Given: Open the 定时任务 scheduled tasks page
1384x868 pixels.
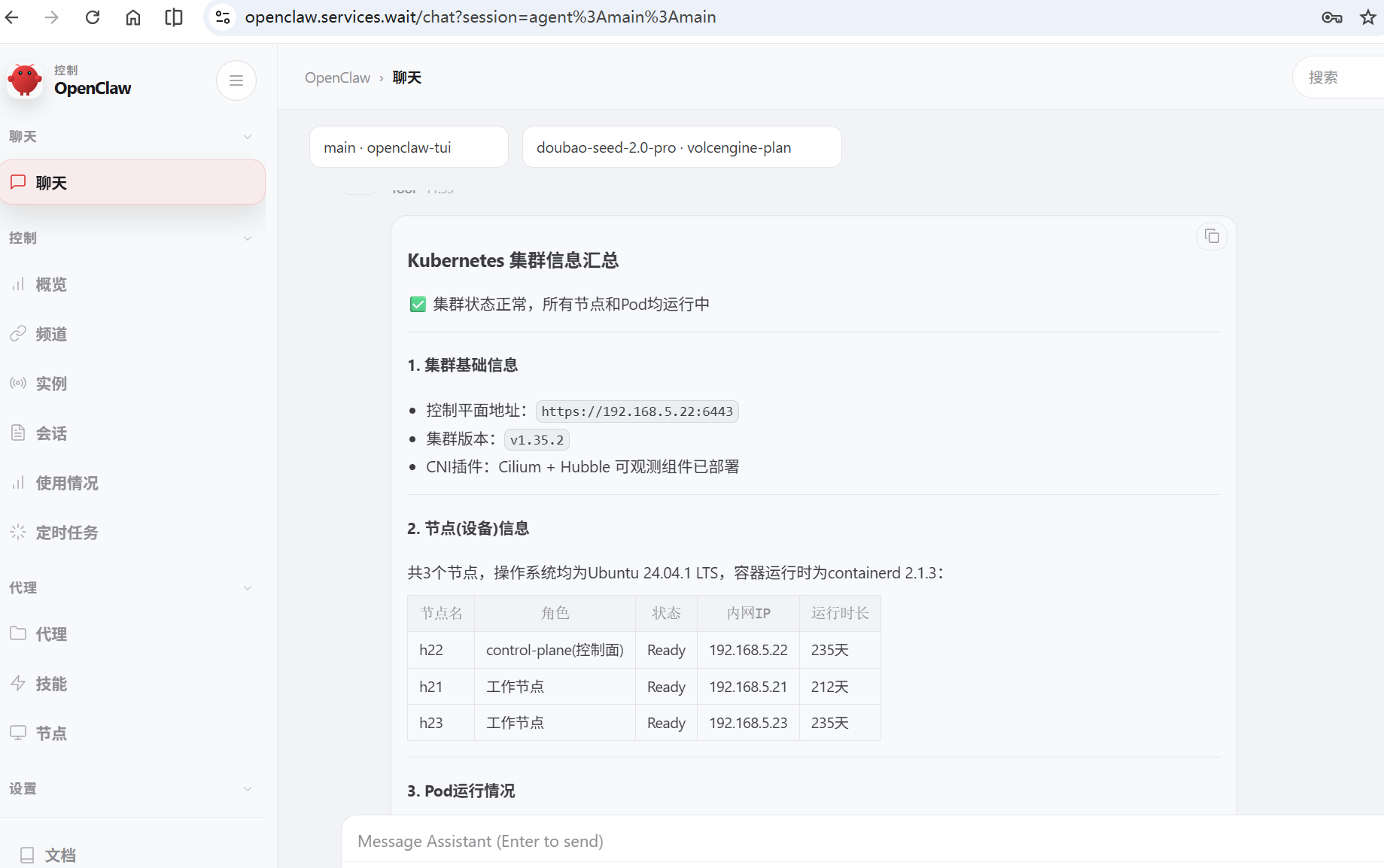Looking at the screenshot, I should coord(66,533).
